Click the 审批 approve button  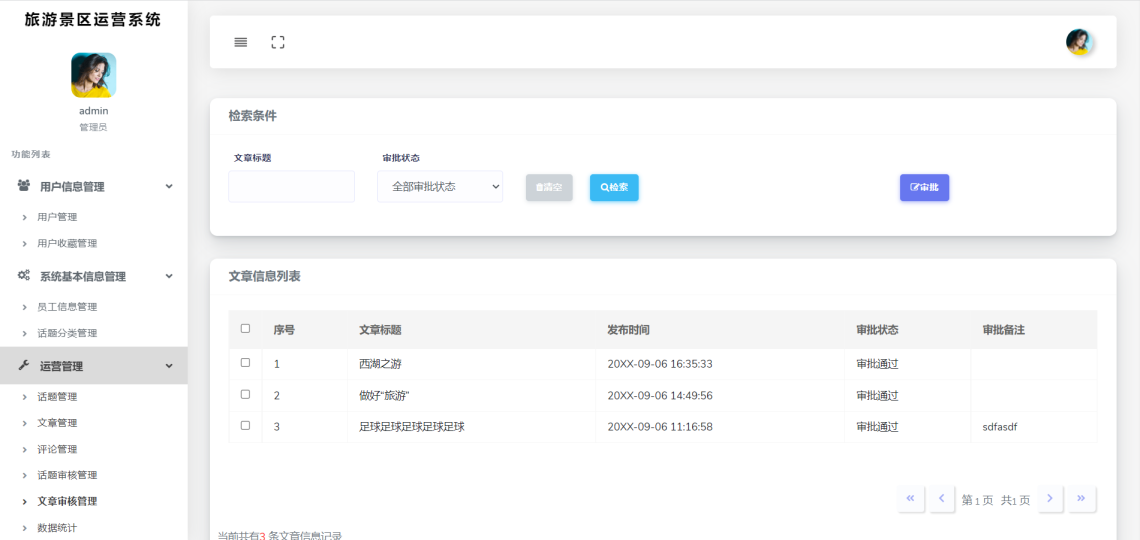(x=925, y=188)
